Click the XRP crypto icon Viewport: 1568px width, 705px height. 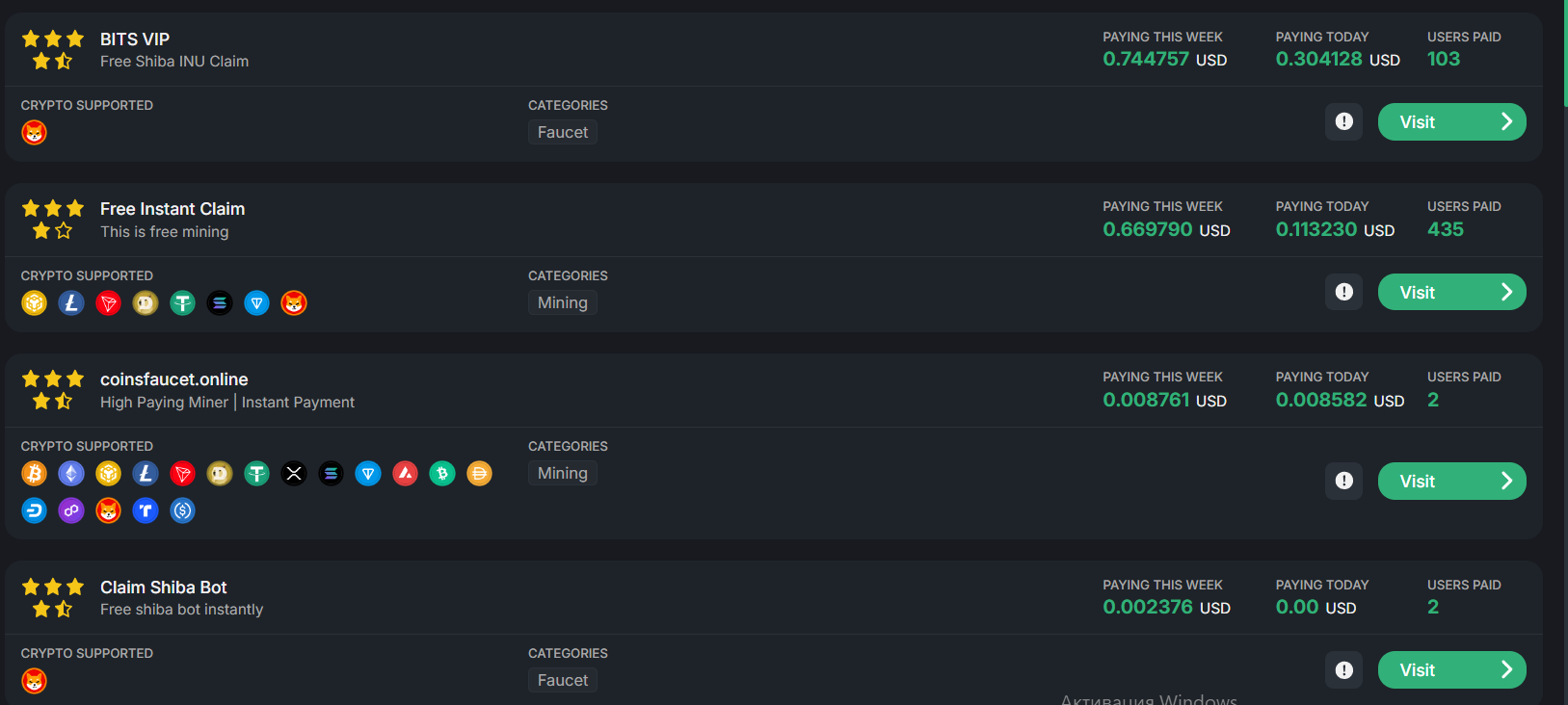tap(294, 474)
